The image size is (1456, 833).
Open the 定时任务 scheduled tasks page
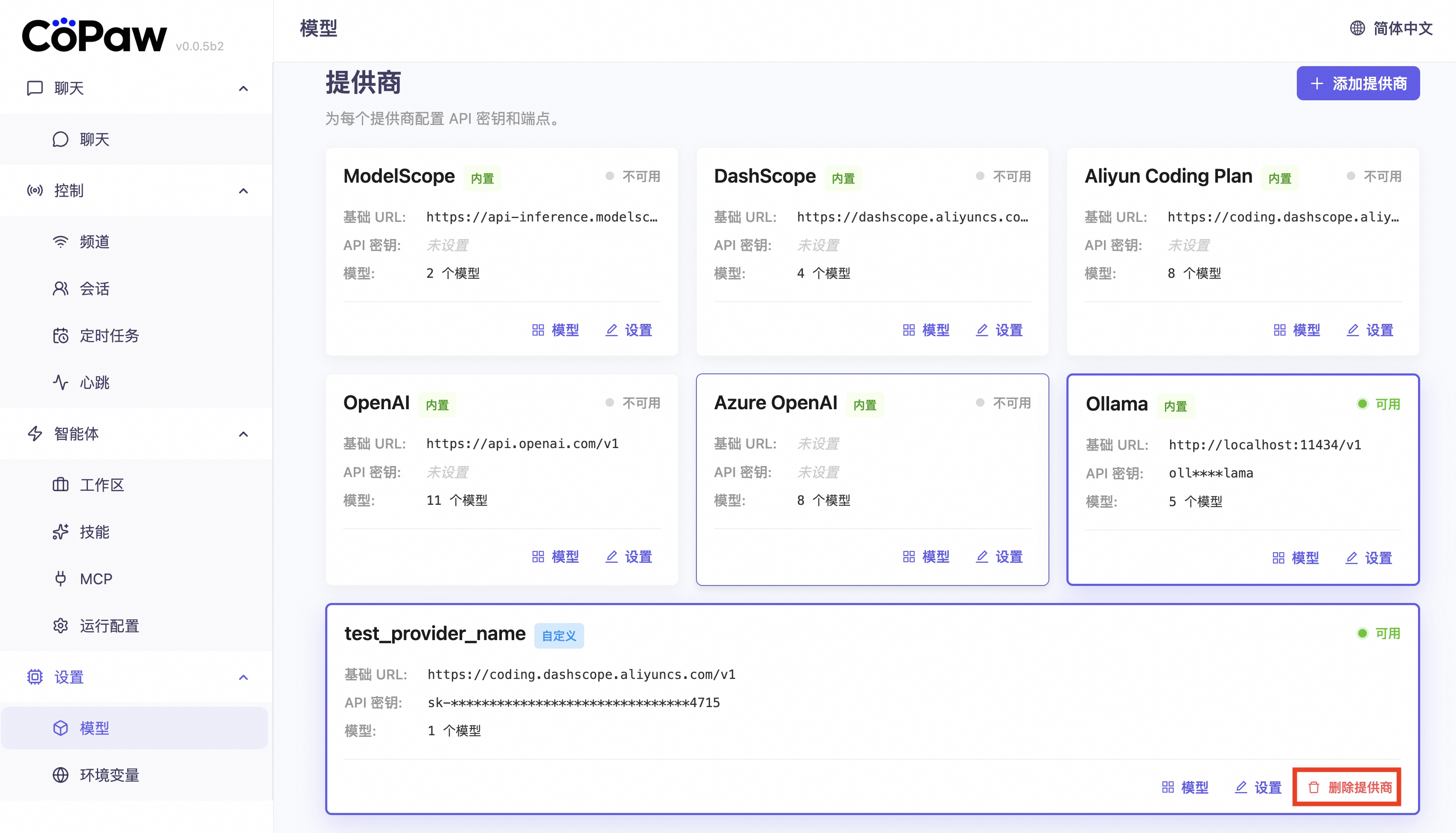109,335
